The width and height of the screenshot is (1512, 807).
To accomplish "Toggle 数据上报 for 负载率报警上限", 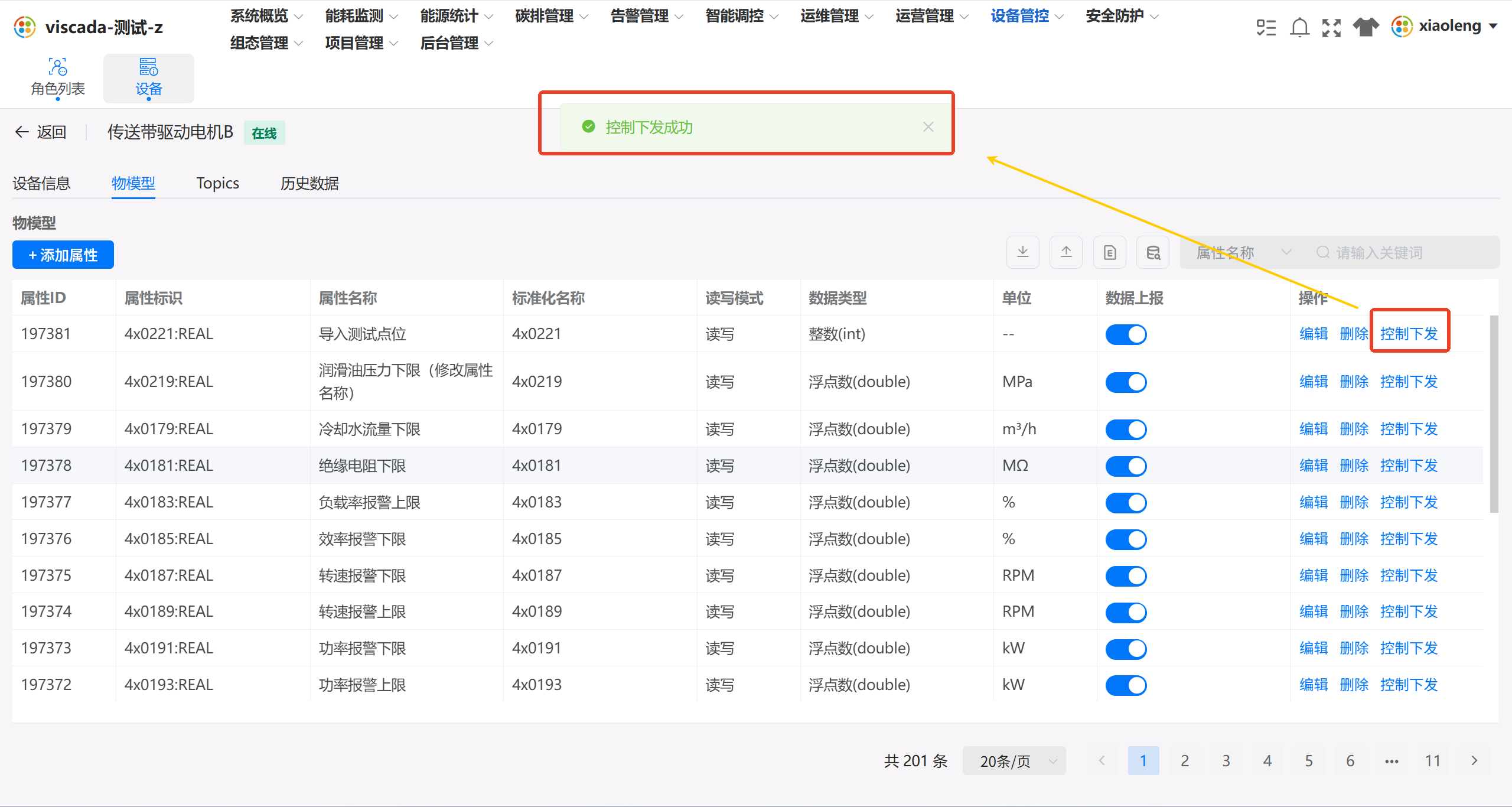I will click(1126, 503).
